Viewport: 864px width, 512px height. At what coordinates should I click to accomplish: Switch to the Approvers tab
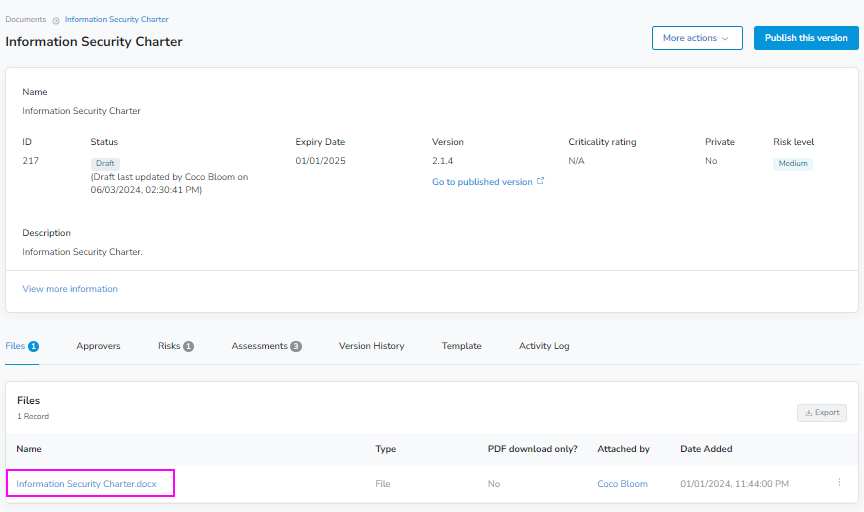coord(98,346)
